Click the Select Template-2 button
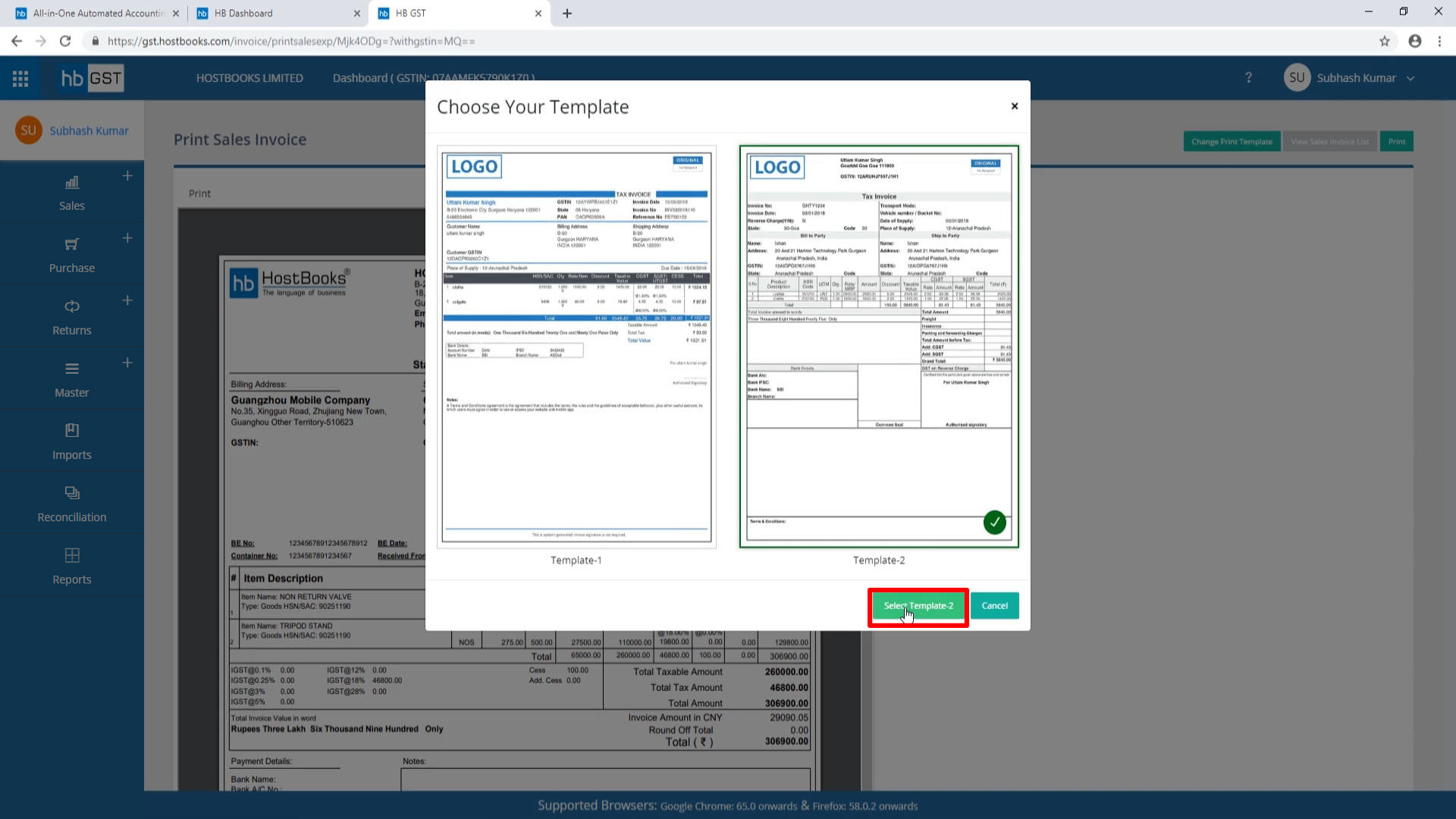1456x819 pixels. (x=917, y=605)
